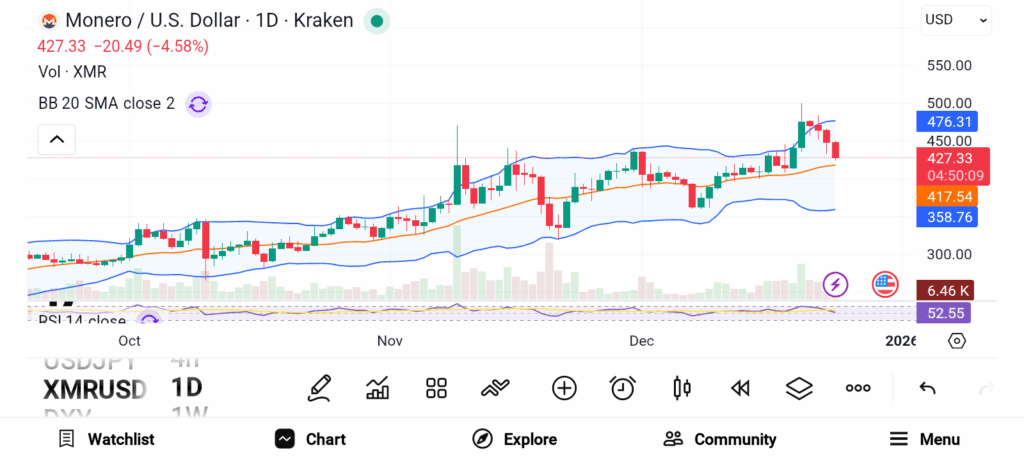Select the 1D interval for XMRUSD
Viewport: 1024px width, 461px height.
pos(186,388)
